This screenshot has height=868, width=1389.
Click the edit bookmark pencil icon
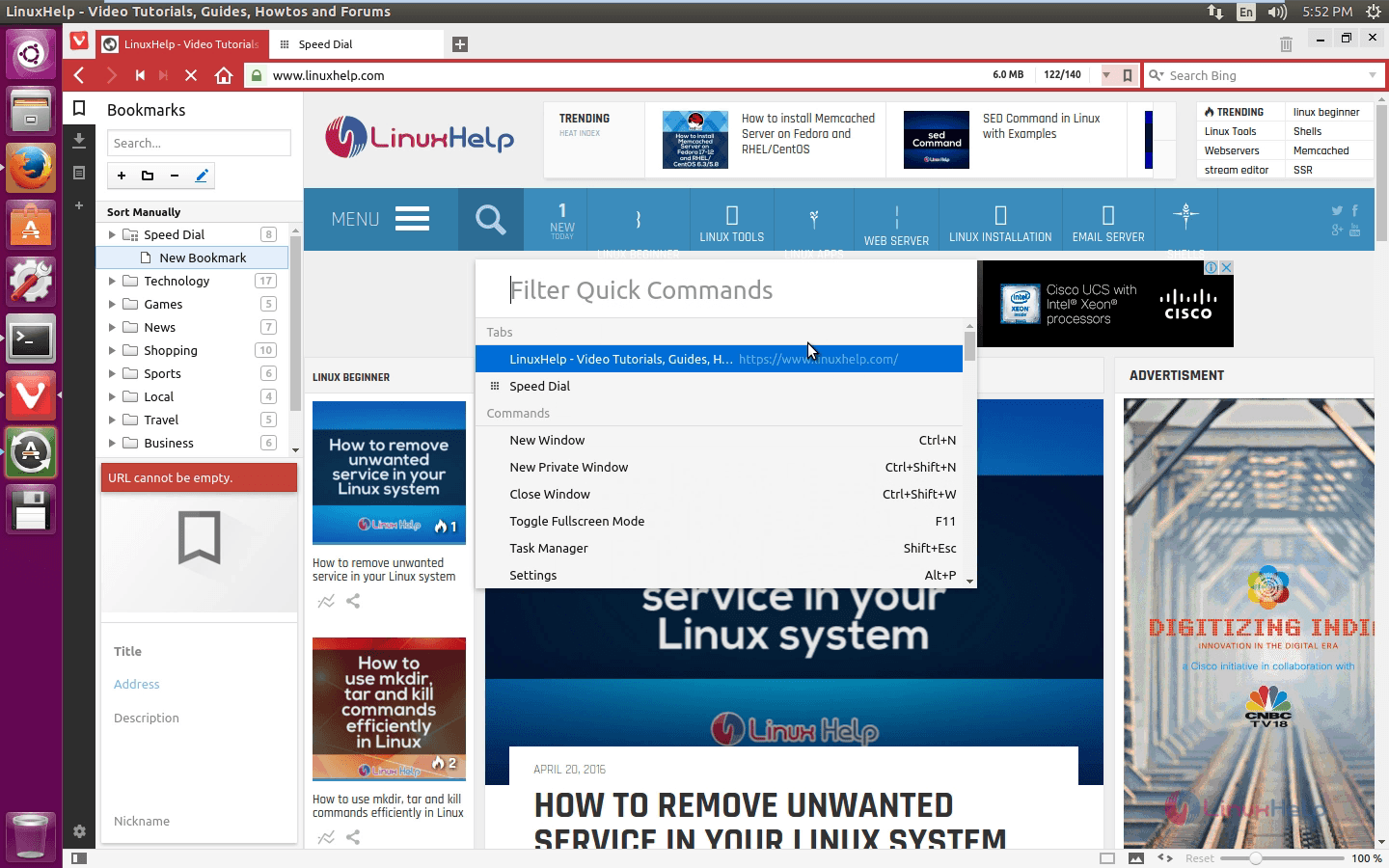(x=202, y=176)
